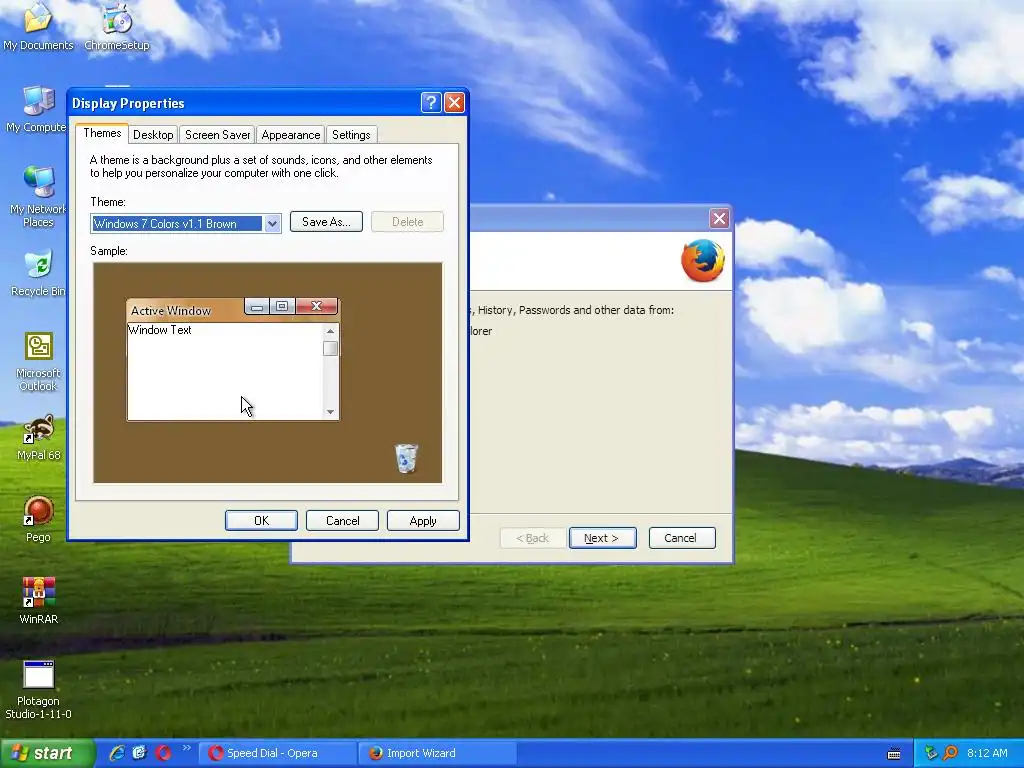Click the sample scrollbar up arrow

[x=330, y=331]
